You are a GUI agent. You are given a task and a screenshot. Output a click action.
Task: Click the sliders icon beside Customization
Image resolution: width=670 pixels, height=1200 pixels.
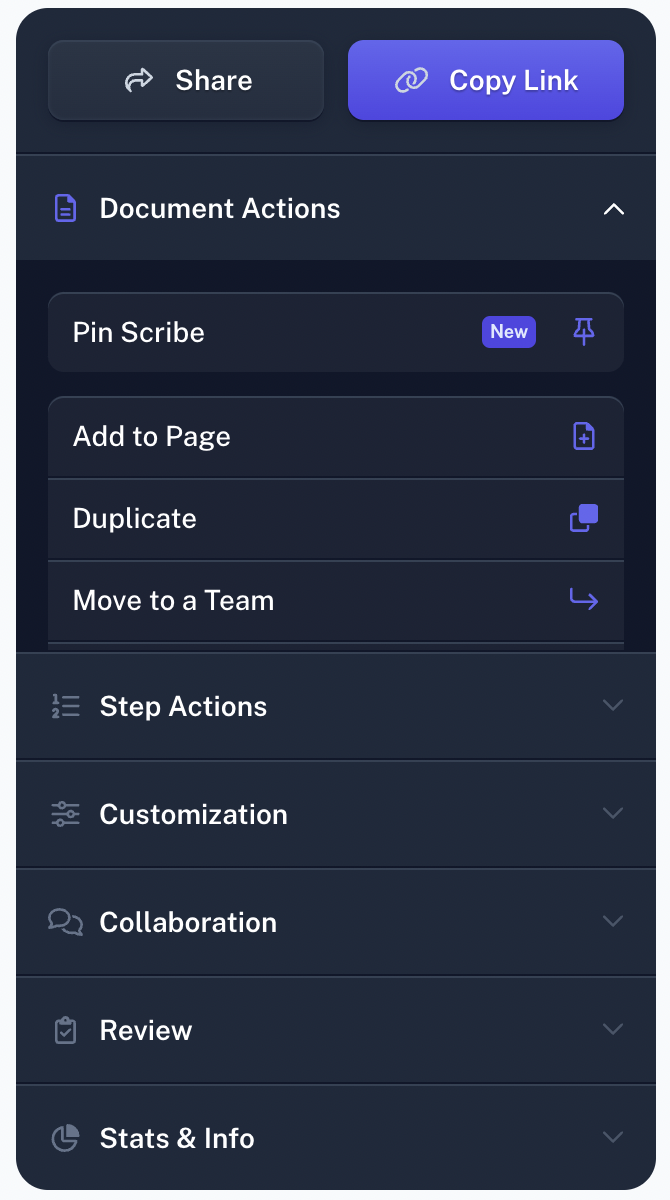pyautogui.click(x=64, y=814)
